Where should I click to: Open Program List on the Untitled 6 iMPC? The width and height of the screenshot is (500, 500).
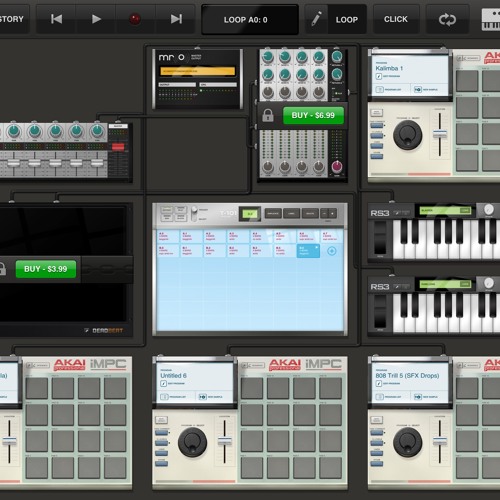pyautogui.click(x=173, y=397)
